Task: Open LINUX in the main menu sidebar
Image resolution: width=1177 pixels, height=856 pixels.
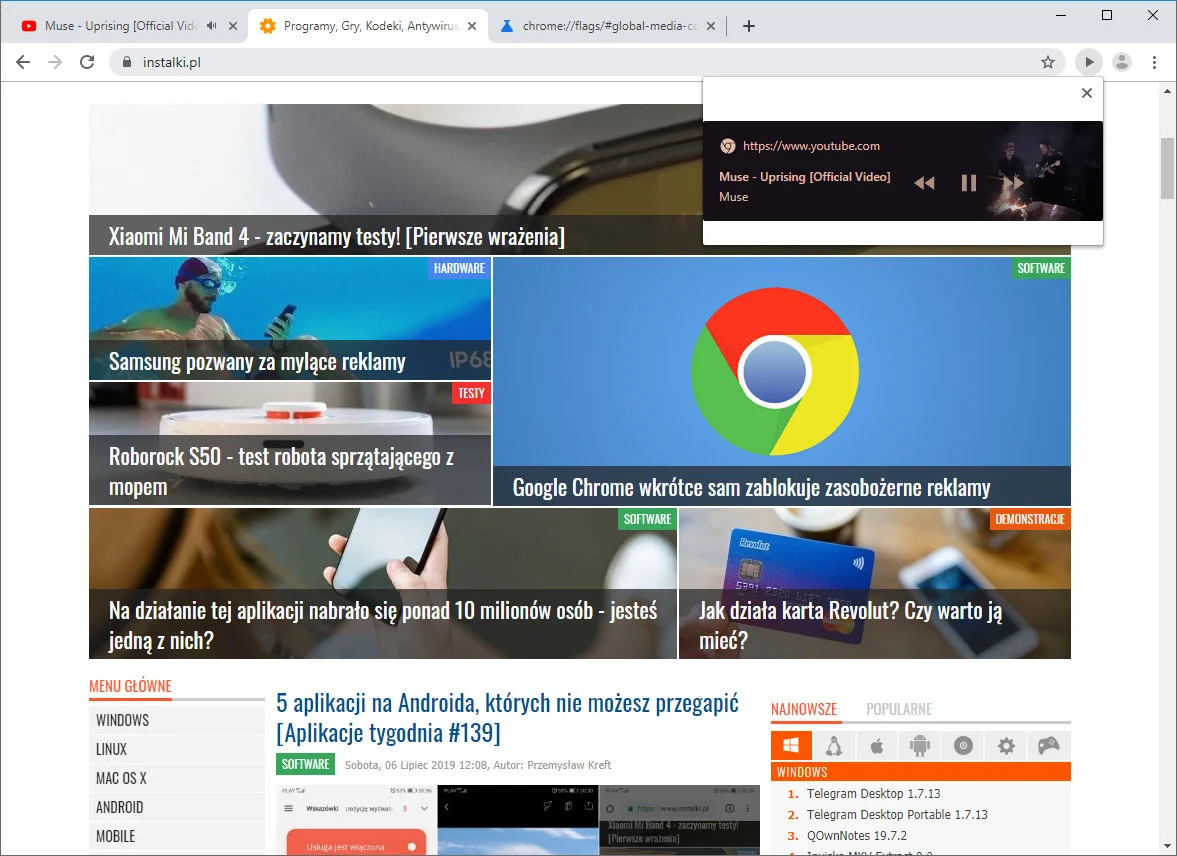Action: pos(111,749)
